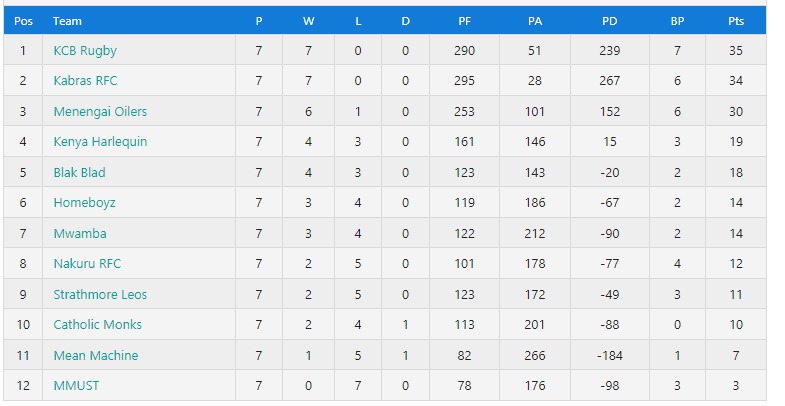Viewport: 785px width, 406px height.
Task: Select the Nakuru RFC link
Action: click(87, 263)
